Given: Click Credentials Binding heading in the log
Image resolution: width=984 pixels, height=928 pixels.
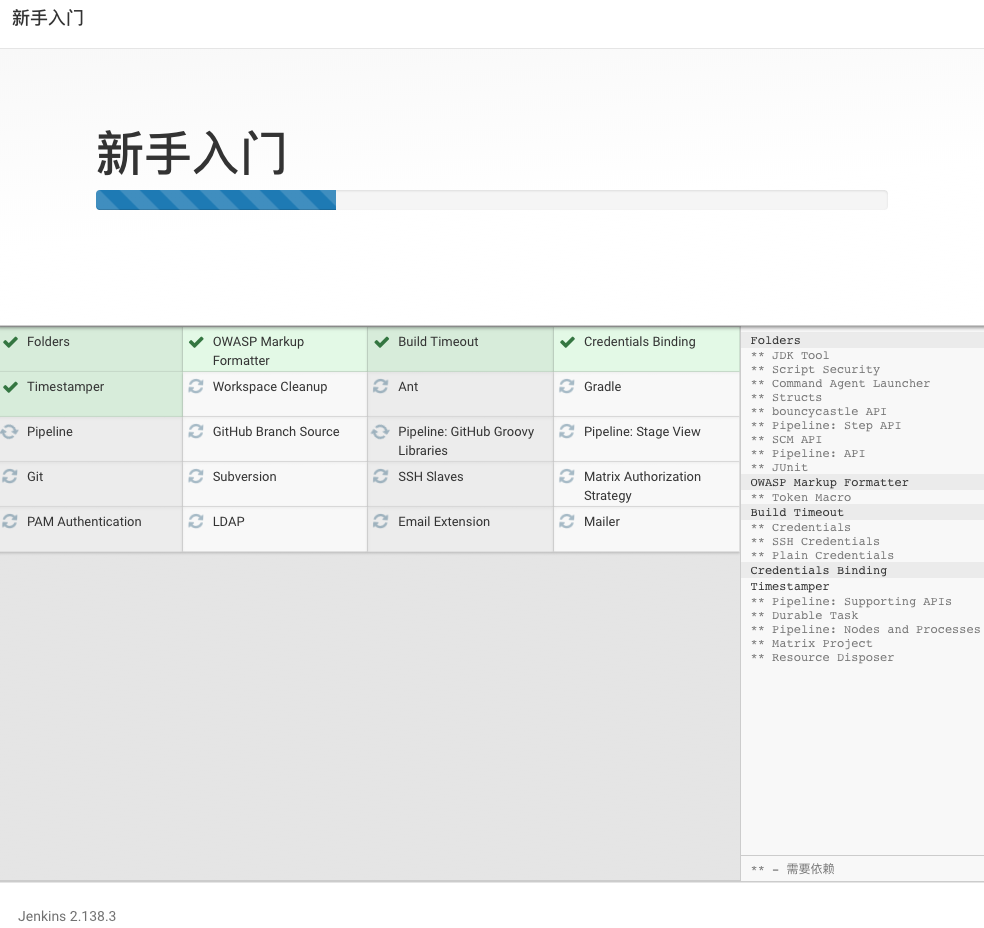Looking at the screenshot, I should point(819,570).
